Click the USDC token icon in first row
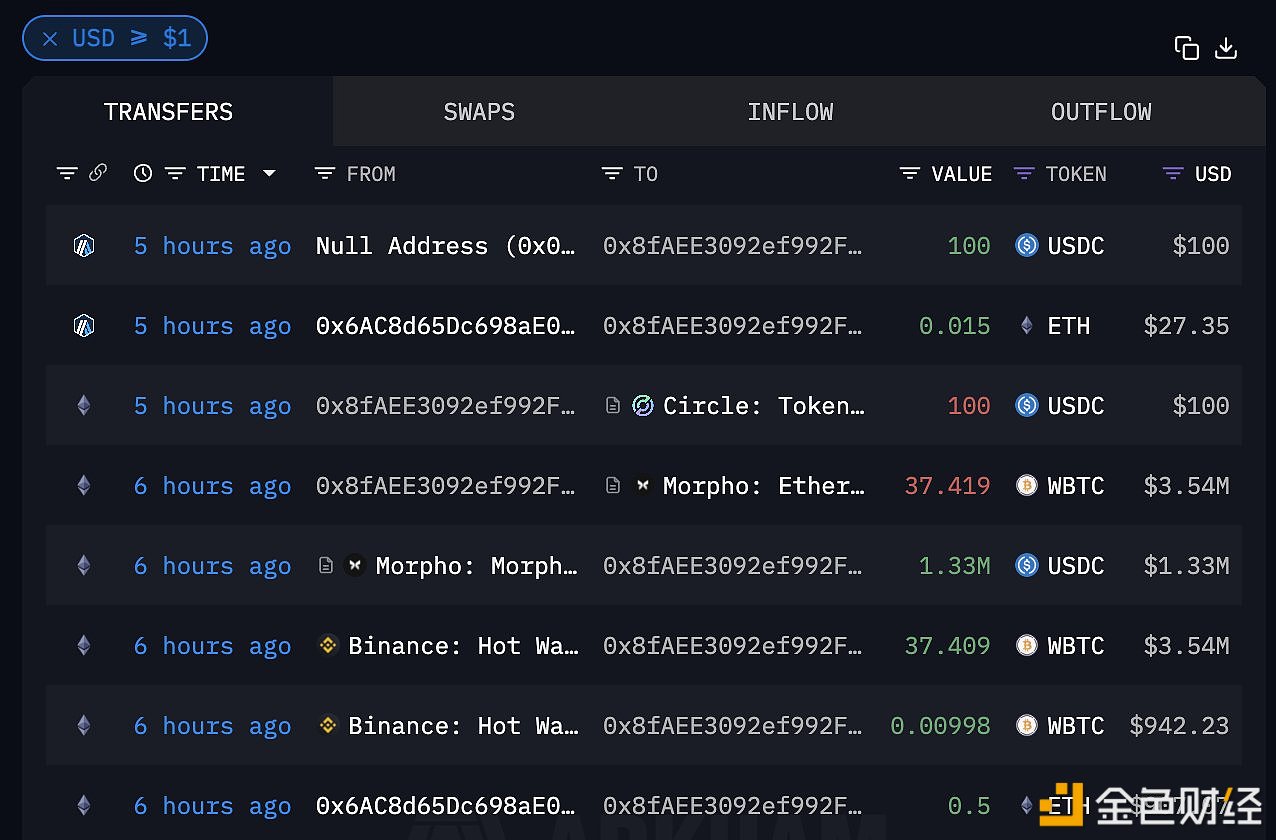 [x=1027, y=245]
